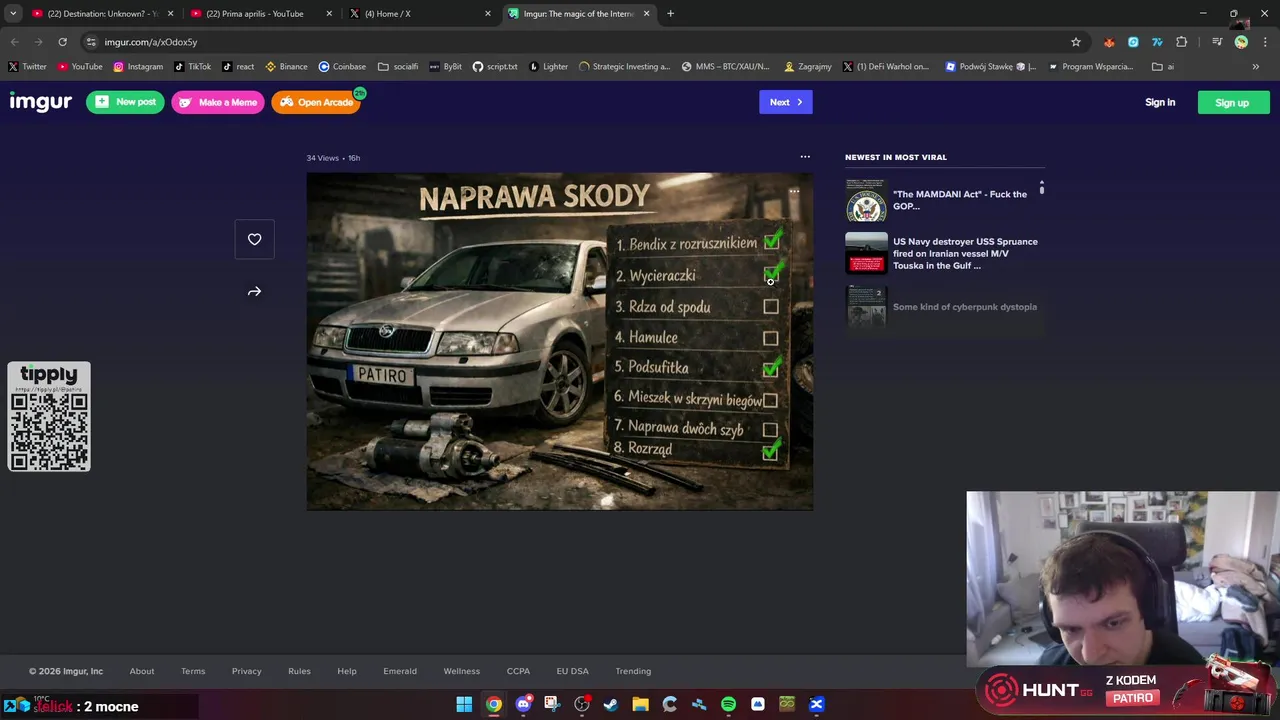Open the Imgur Arcade button
Image resolution: width=1280 pixels, height=720 pixels.
coord(316,102)
